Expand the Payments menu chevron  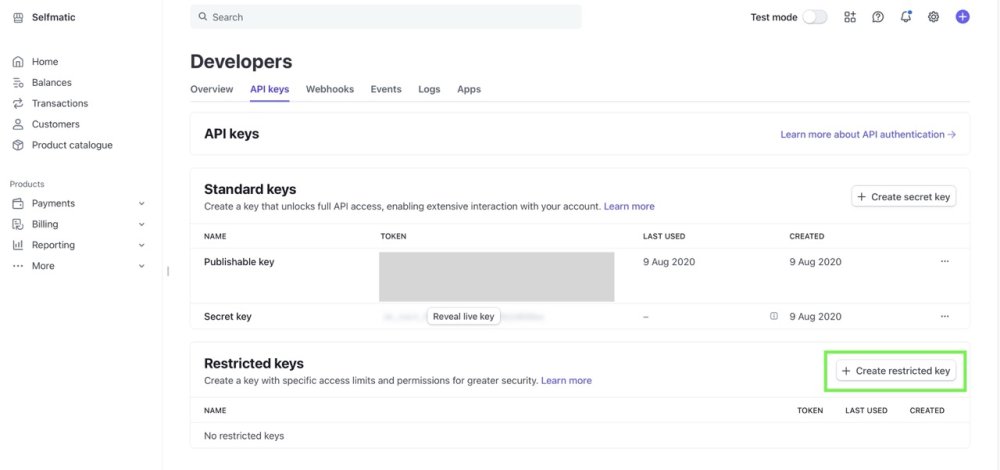click(141, 204)
